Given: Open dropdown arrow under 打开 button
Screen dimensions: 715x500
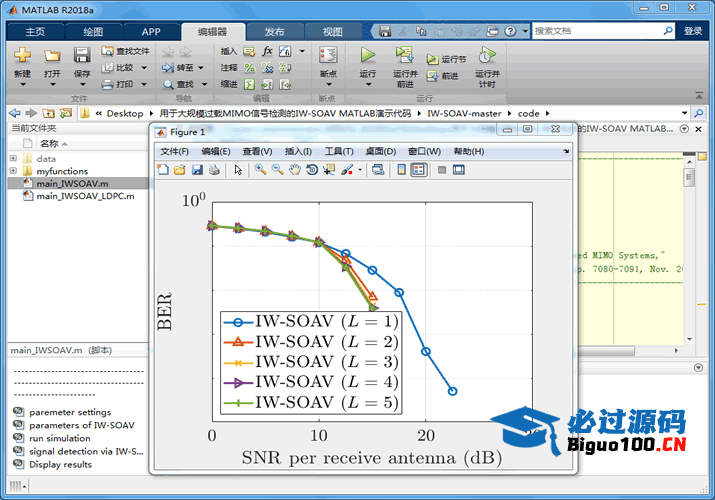Looking at the screenshot, I should click(52, 85).
